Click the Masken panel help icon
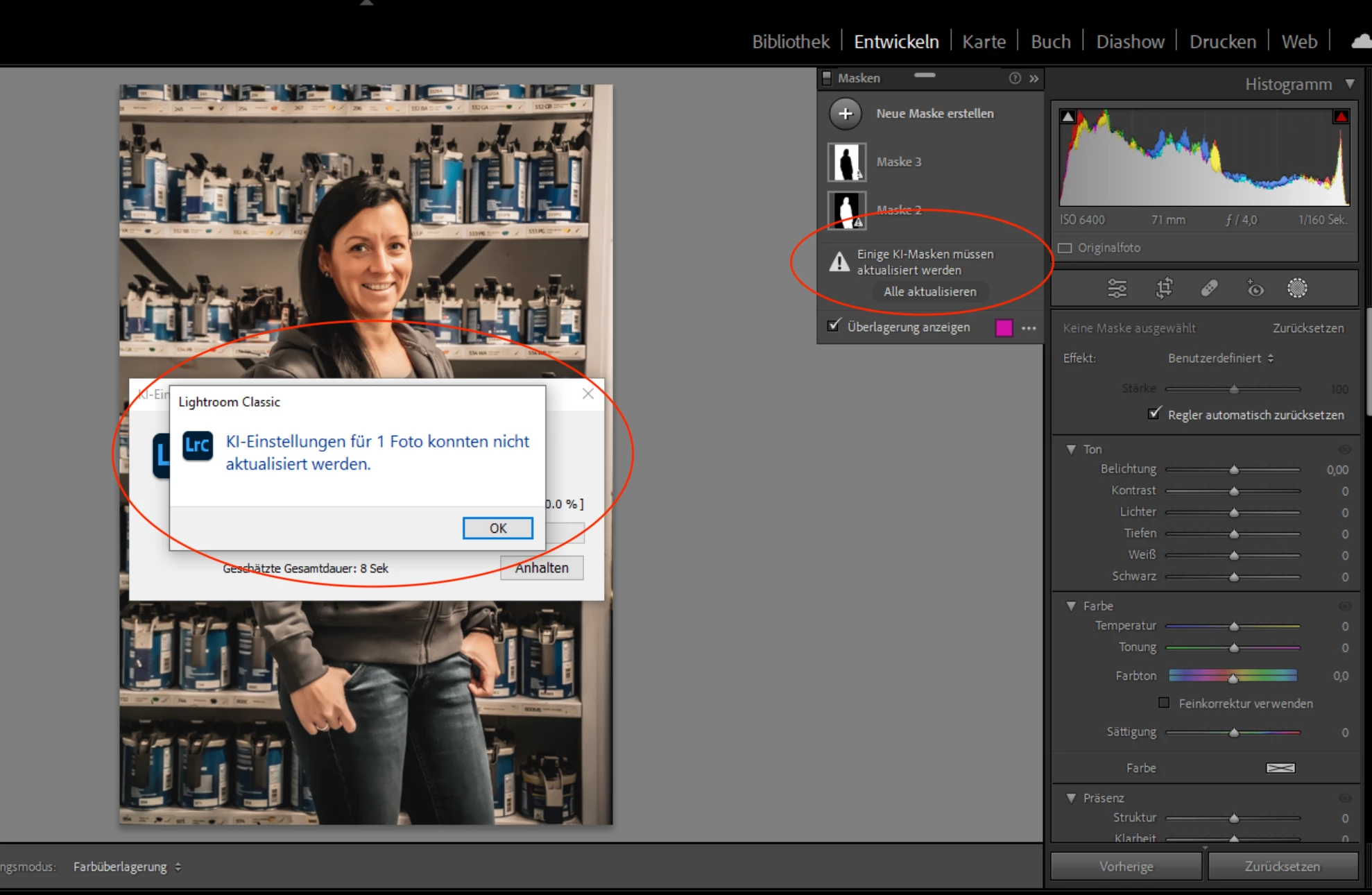 pos(1015,78)
